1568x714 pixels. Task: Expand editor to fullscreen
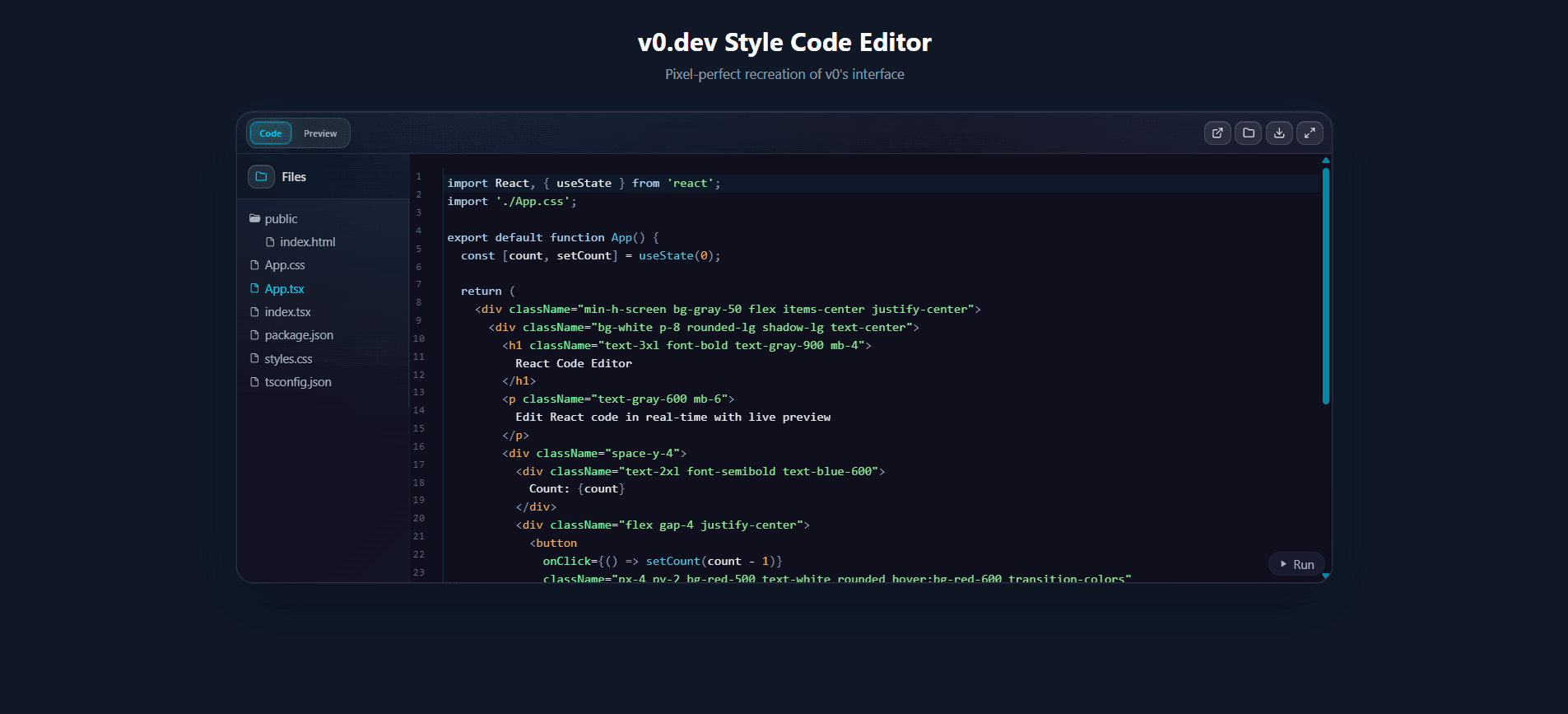coord(1310,133)
